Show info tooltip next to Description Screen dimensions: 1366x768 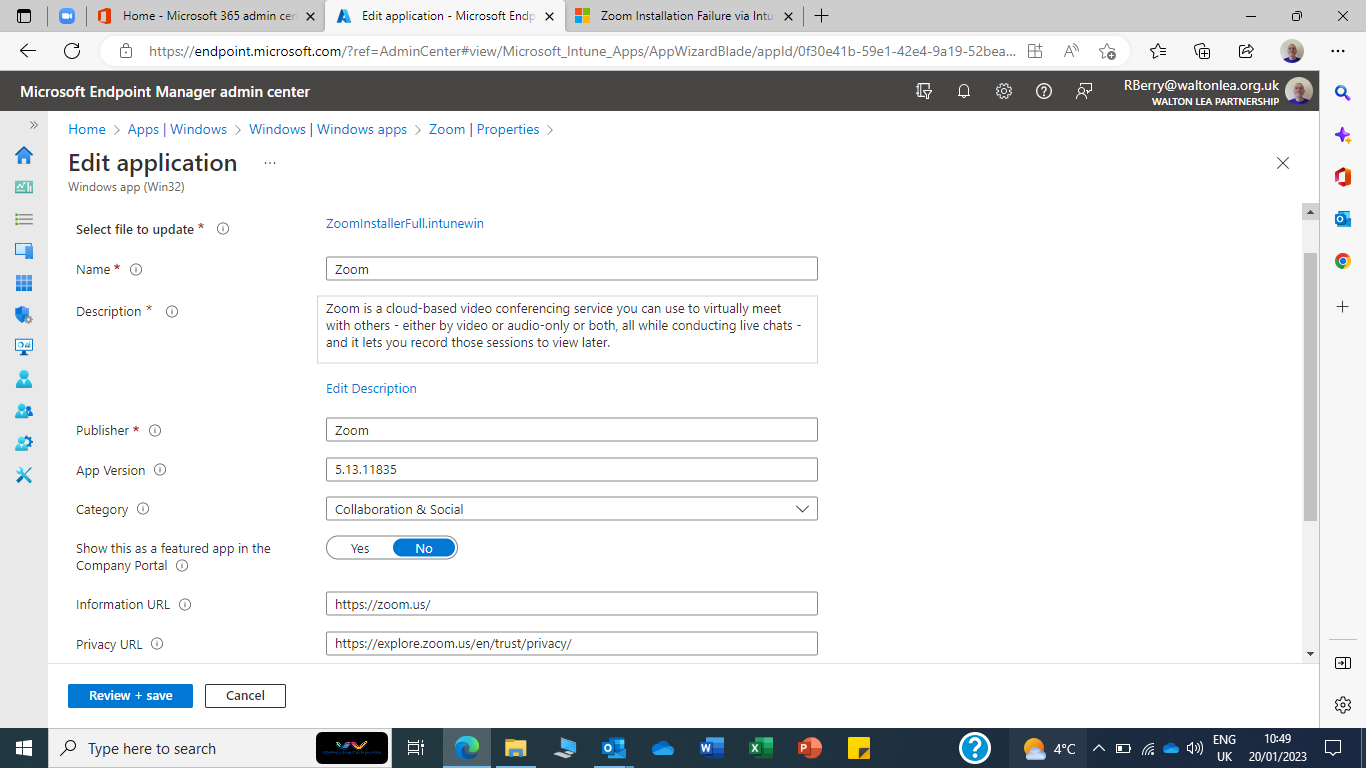pyautogui.click(x=172, y=311)
